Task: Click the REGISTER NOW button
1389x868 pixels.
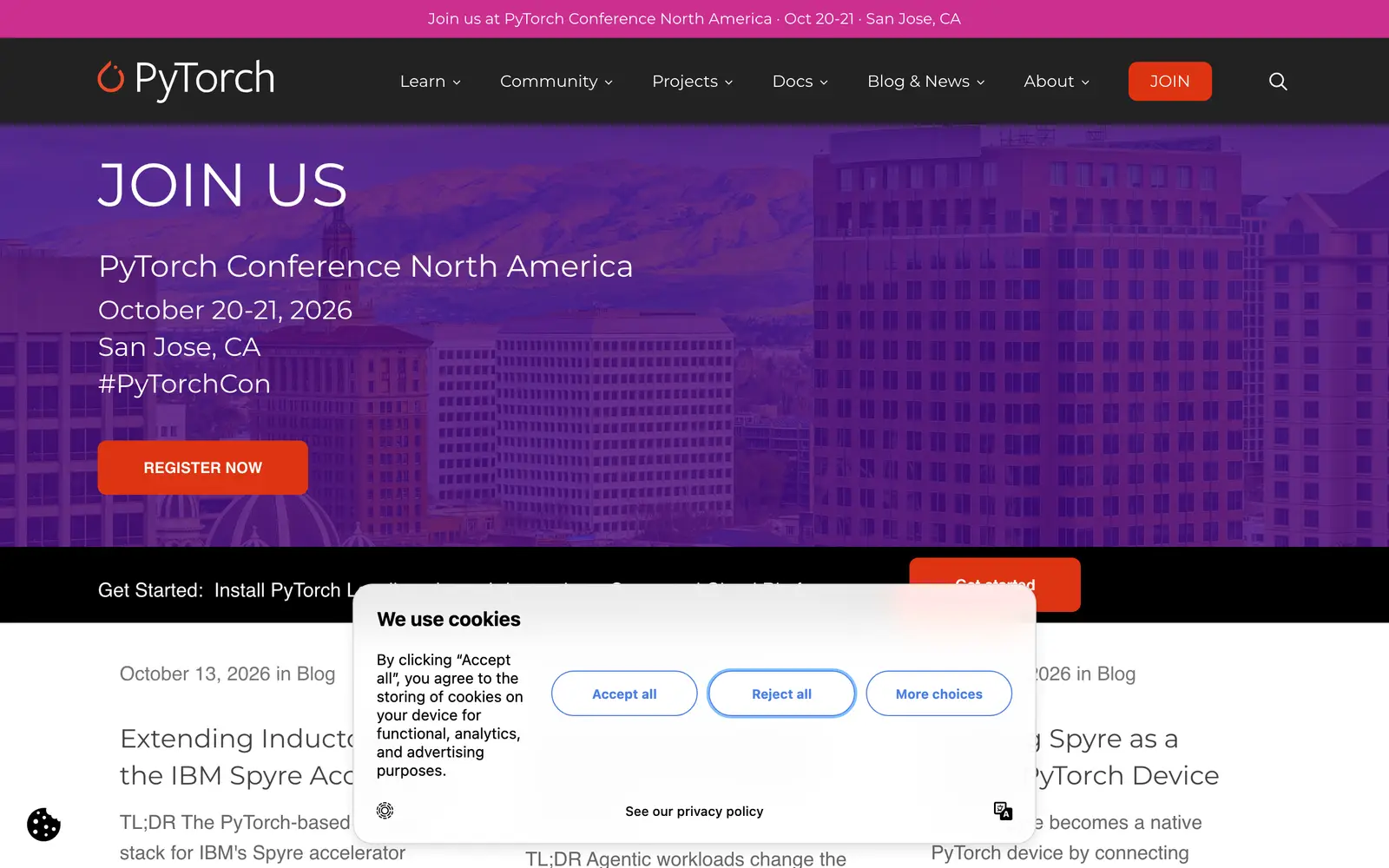Action: coord(202,468)
